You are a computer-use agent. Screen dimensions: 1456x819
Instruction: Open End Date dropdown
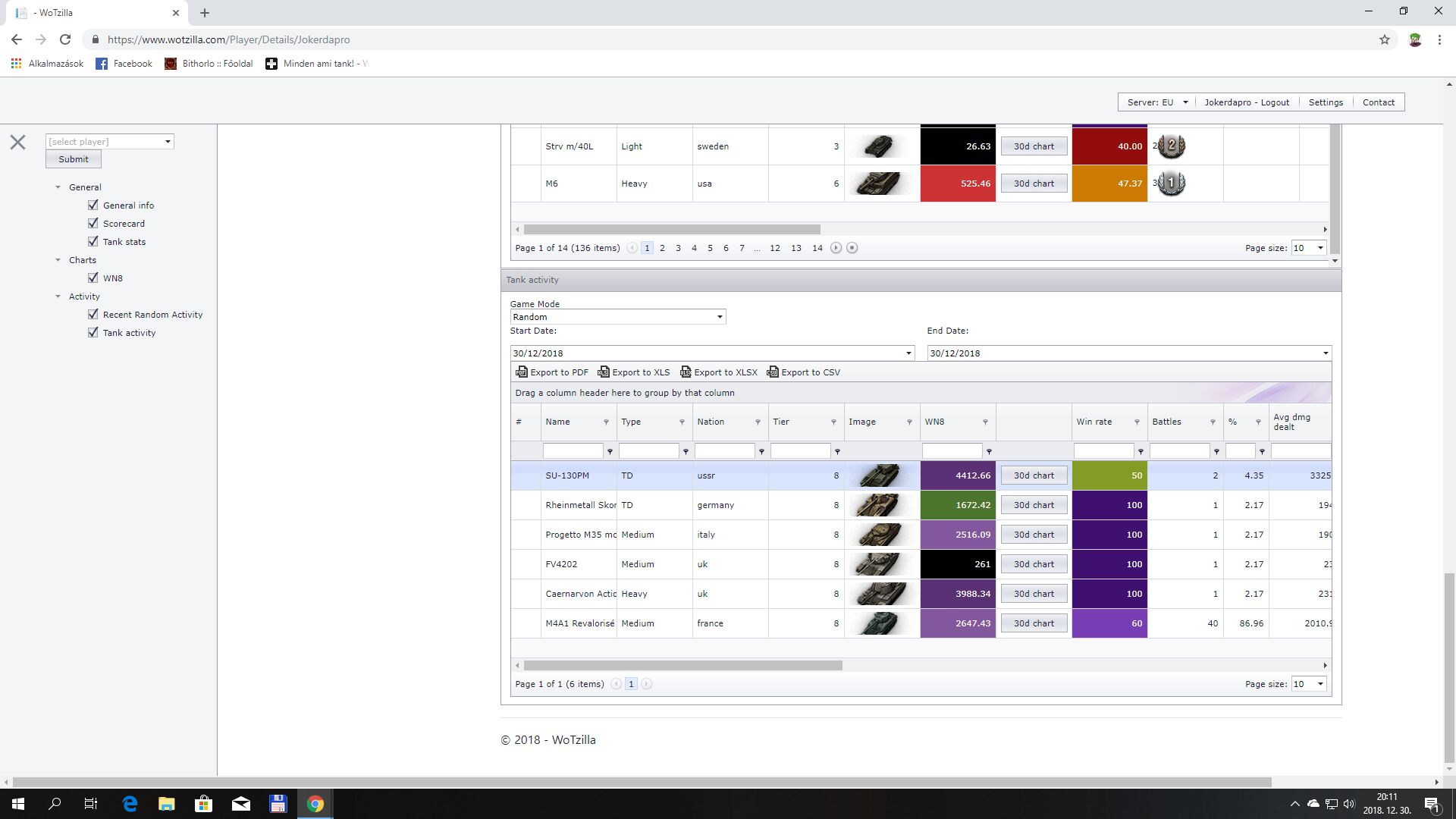coord(1326,353)
